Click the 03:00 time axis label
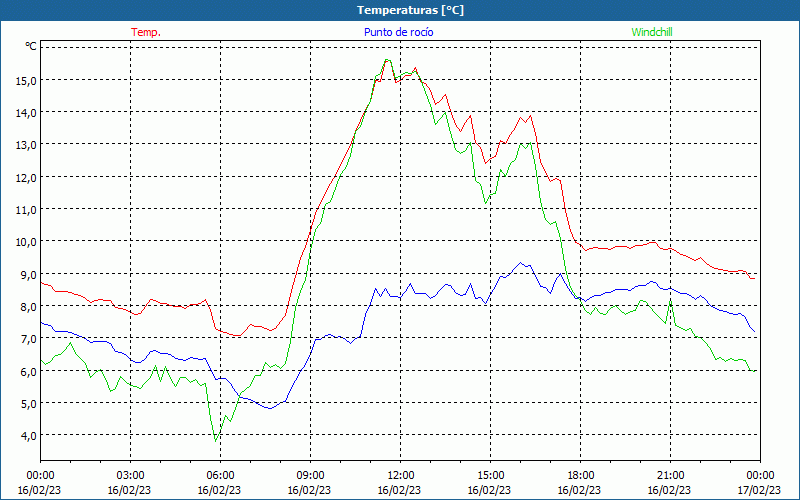Screen dimensions: 800x500 [x=130, y=475]
